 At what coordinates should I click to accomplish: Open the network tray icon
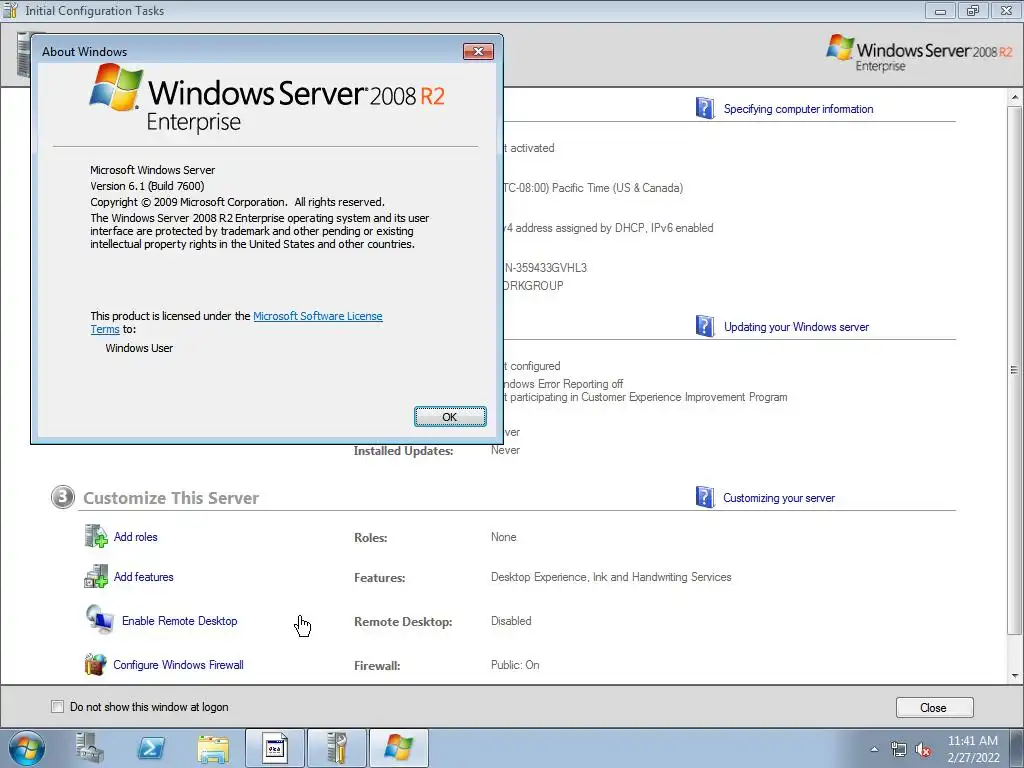(899, 750)
